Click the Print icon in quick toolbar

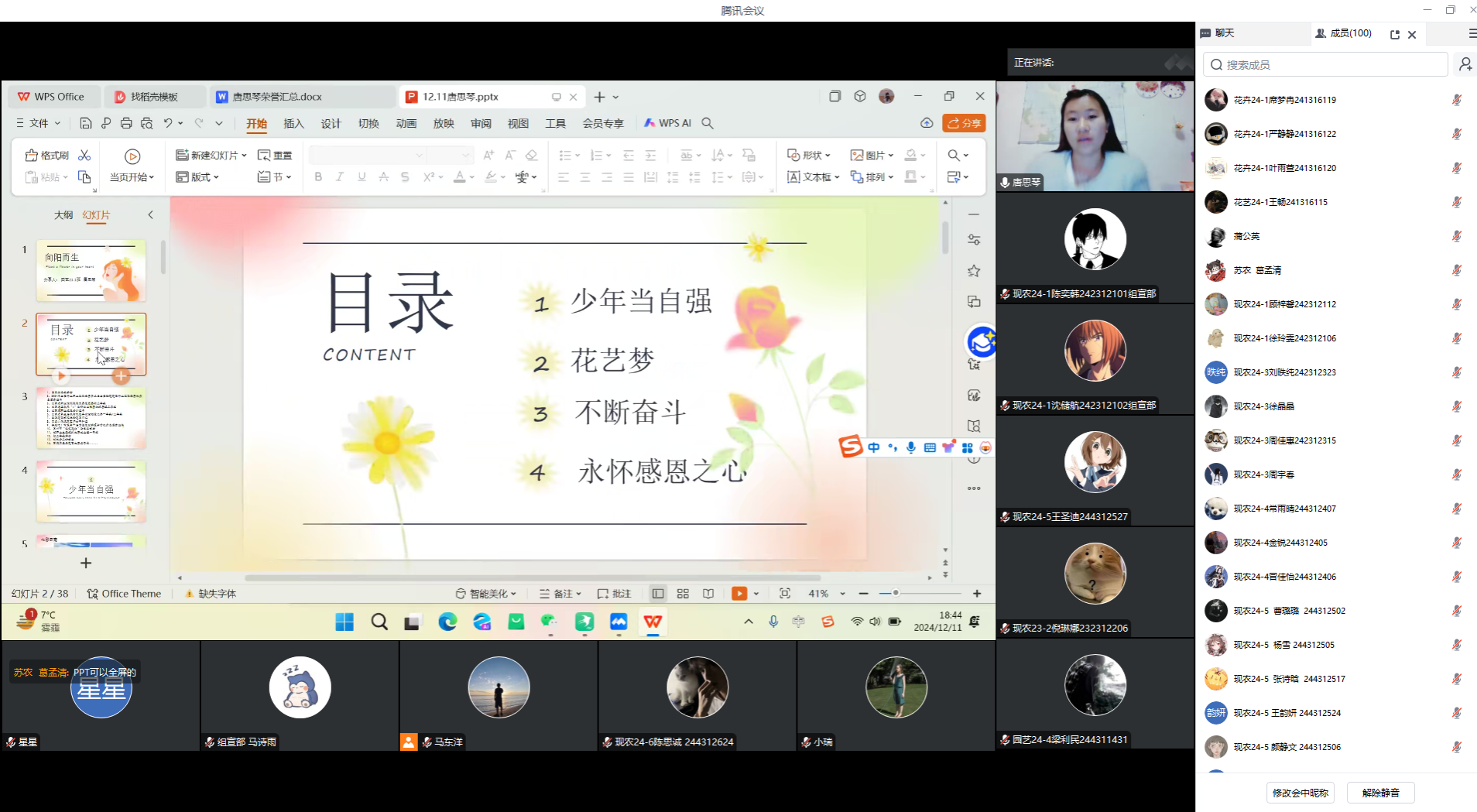click(x=126, y=123)
